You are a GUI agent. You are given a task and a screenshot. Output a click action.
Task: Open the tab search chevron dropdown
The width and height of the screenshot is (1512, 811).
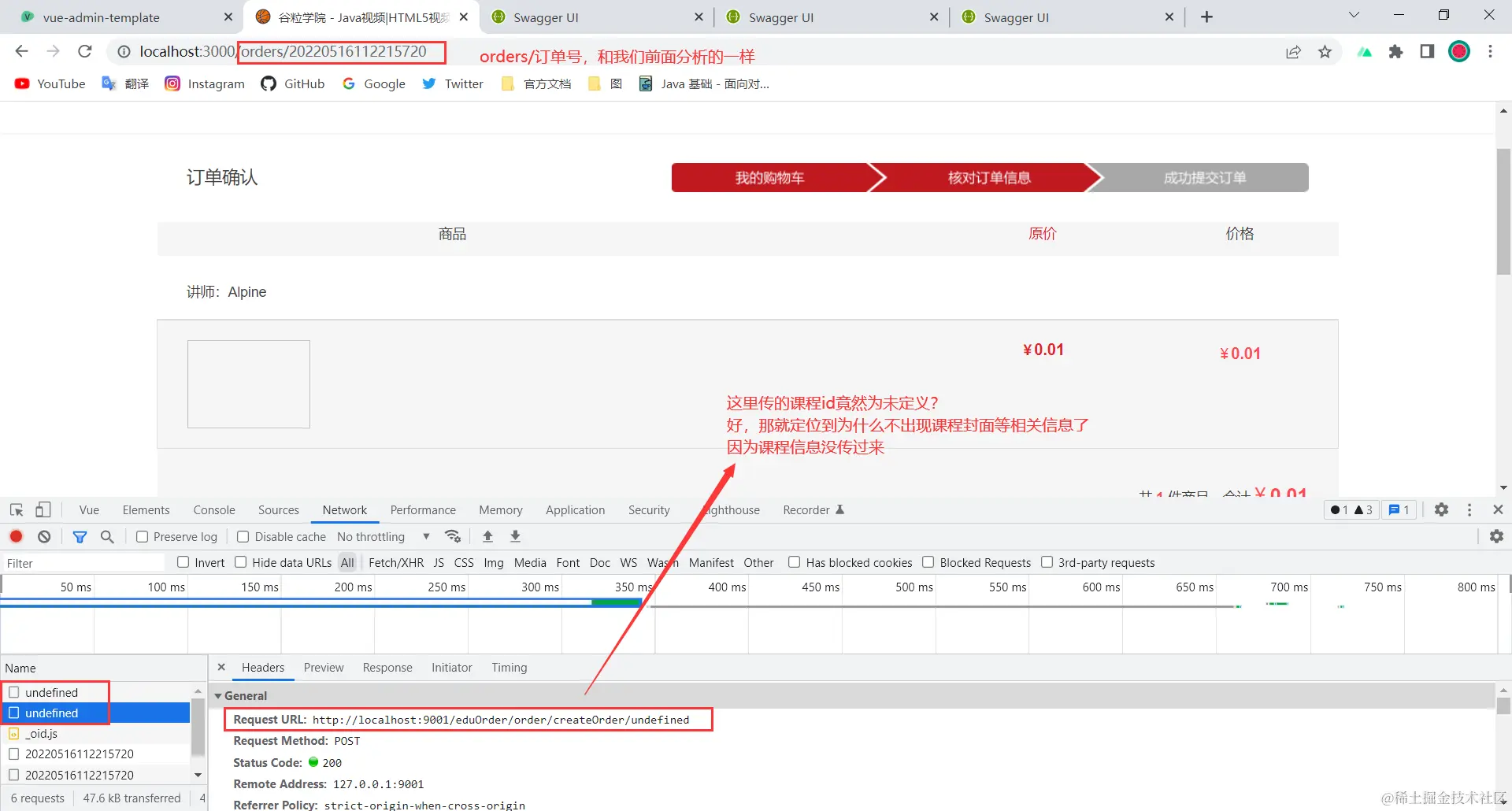(1354, 15)
